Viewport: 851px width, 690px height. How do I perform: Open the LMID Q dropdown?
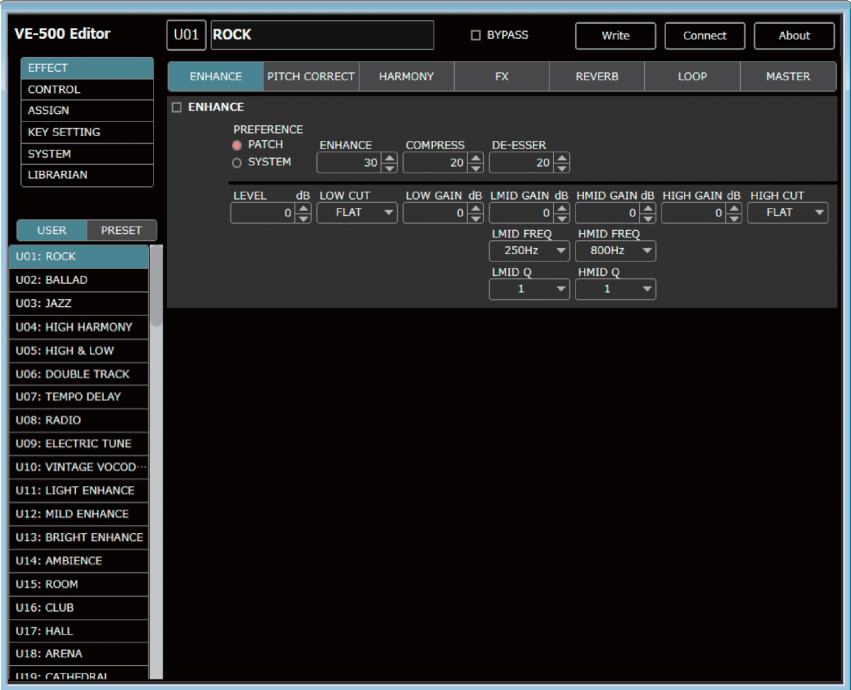529,289
